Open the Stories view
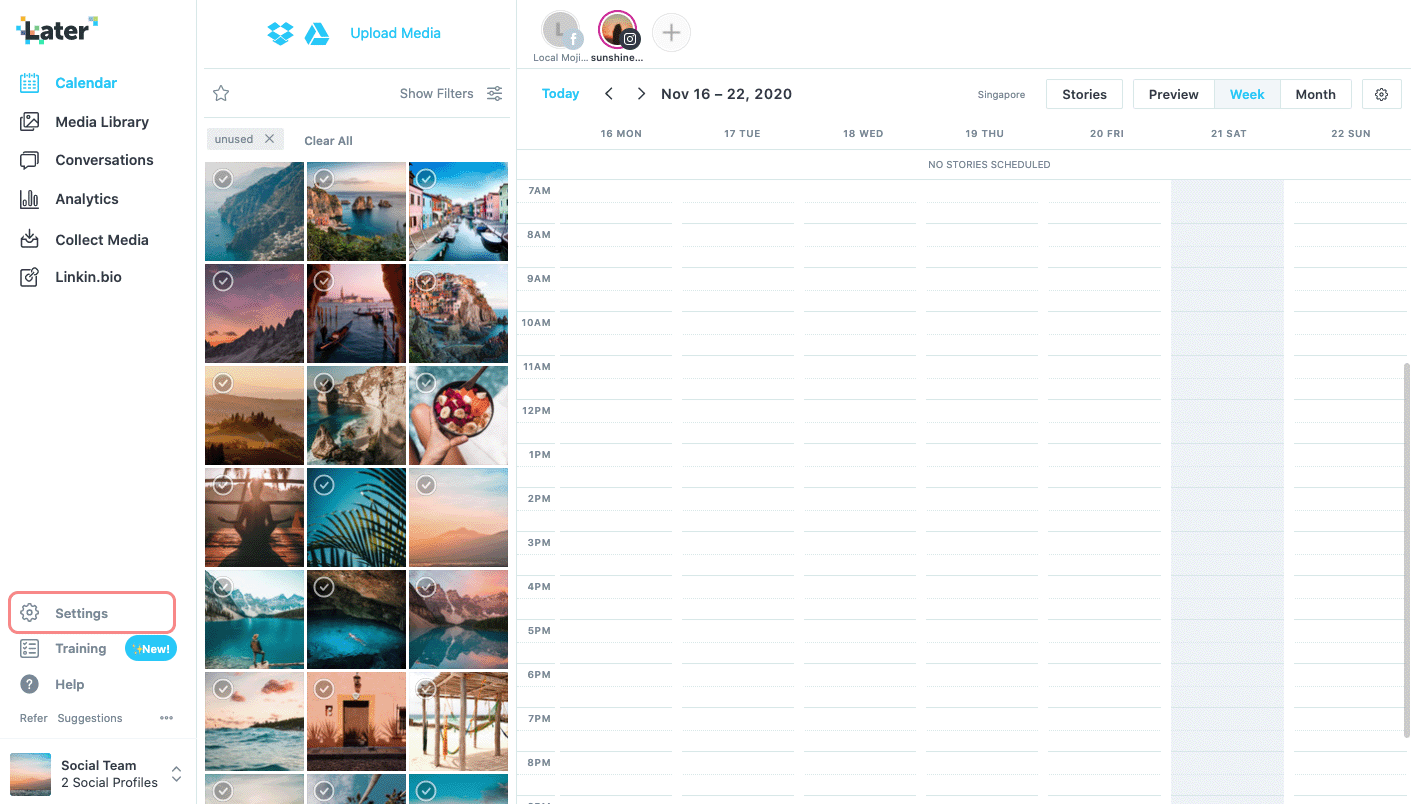Screen dimensions: 1411x804 (1084, 94)
